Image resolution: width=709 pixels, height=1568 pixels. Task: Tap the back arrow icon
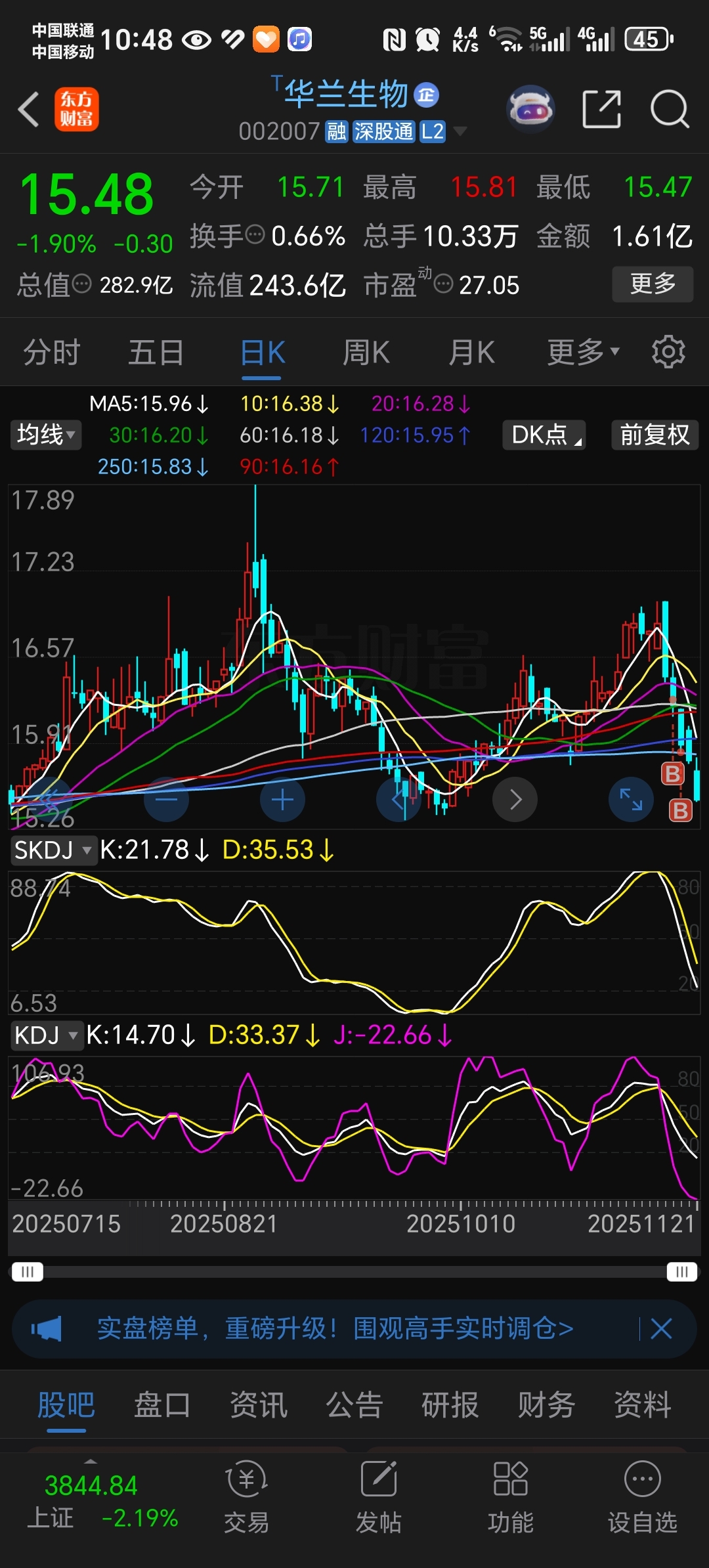coord(29,109)
